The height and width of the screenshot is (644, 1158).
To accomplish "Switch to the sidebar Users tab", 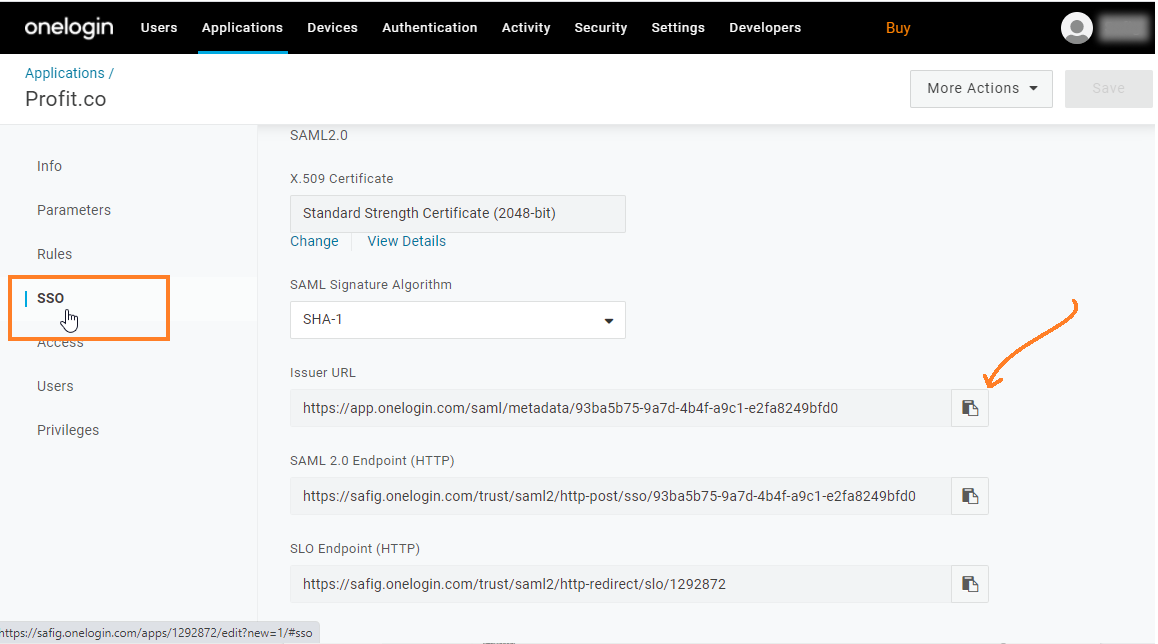I will click(55, 386).
